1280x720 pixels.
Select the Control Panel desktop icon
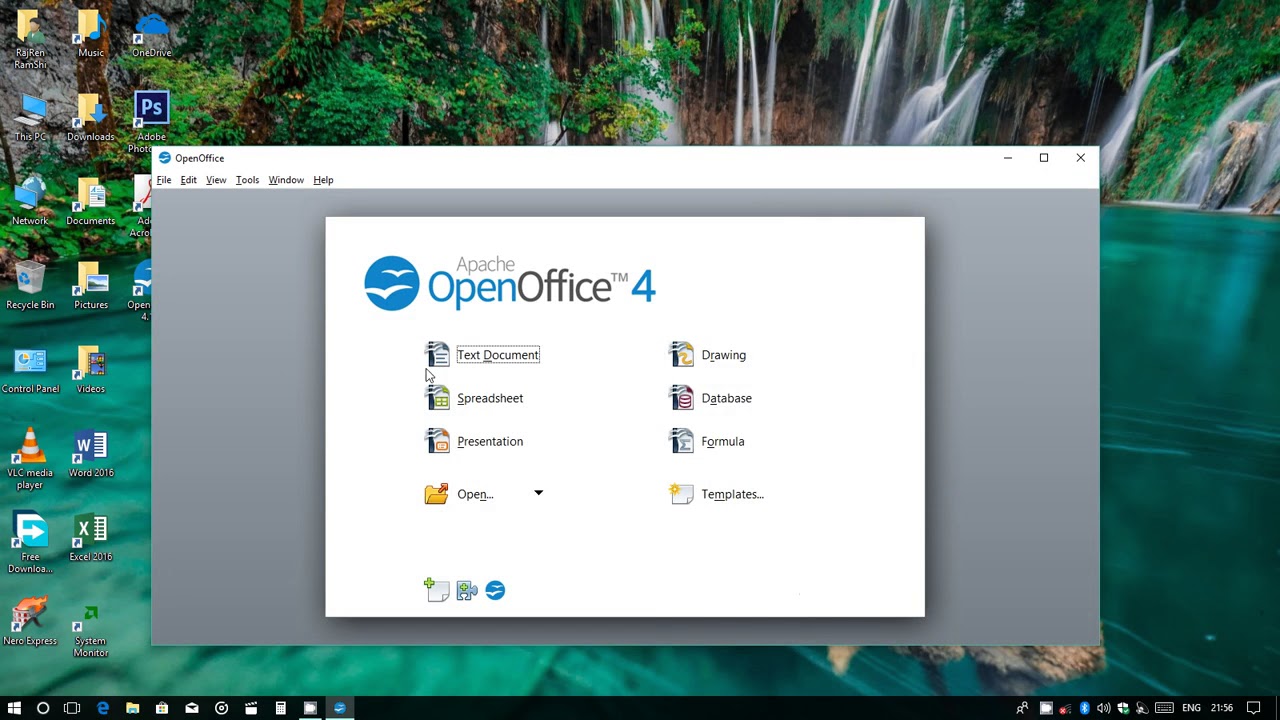click(30, 370)
